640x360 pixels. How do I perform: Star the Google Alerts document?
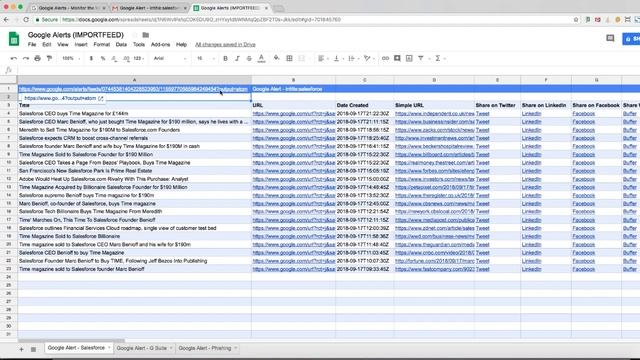(x=134, y=35)
